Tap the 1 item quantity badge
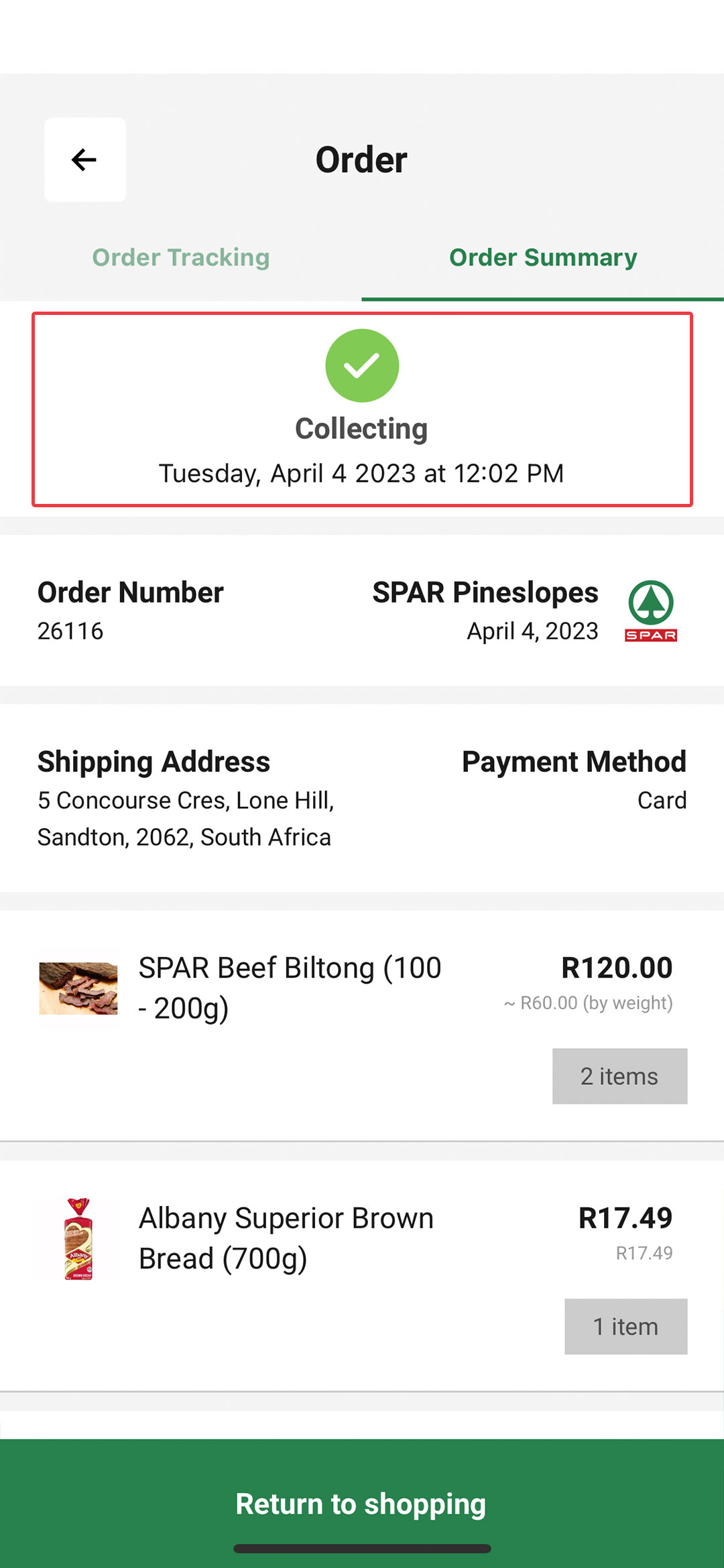724x1568 pixels. click(625, 1327)
